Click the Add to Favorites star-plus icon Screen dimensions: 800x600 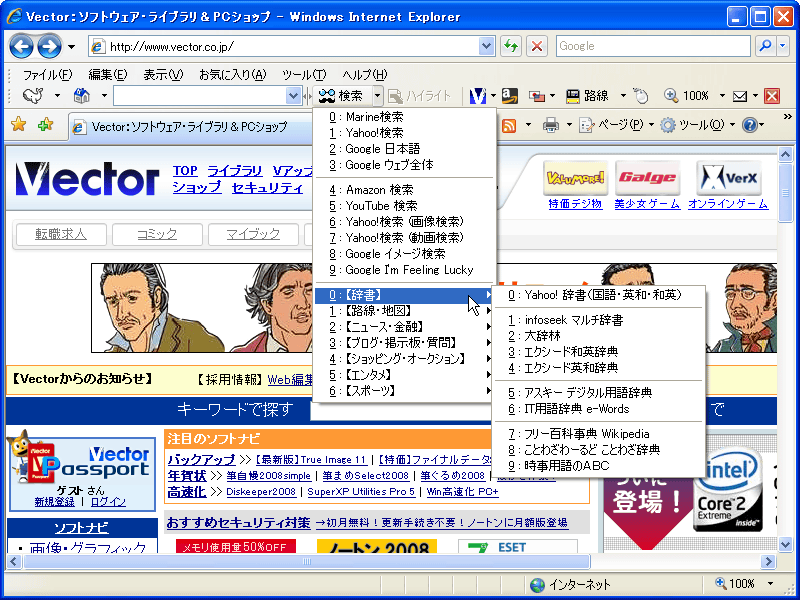(45, 124)
